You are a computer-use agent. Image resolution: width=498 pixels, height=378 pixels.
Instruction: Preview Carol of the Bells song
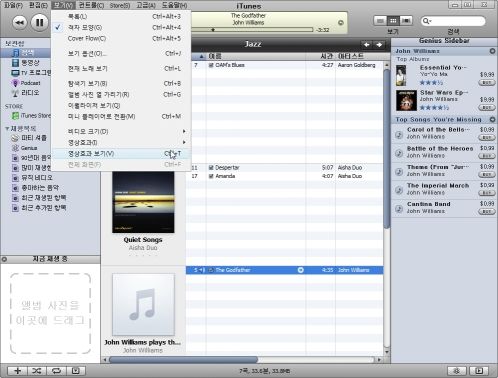[x=399, y=134]
